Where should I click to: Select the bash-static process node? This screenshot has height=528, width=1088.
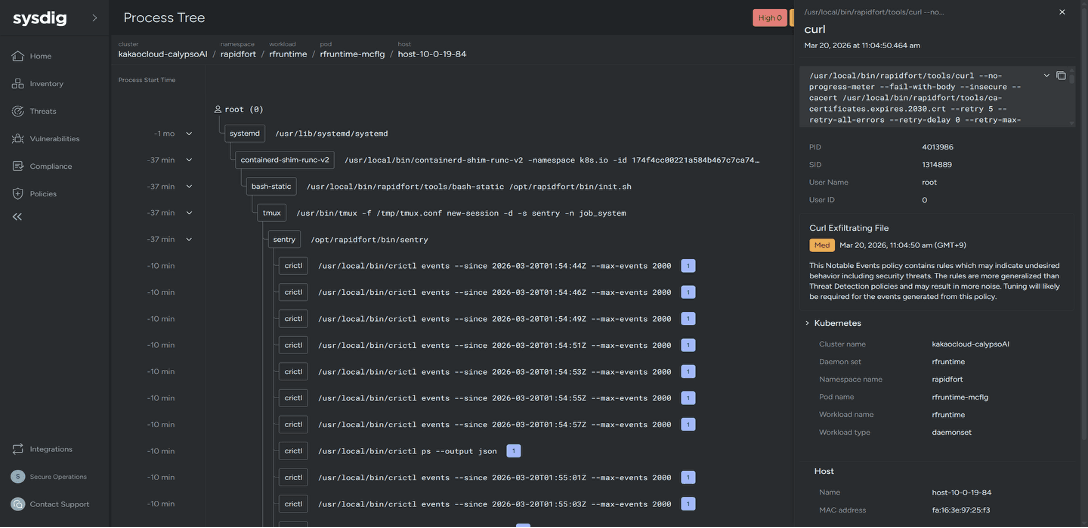coord(271,187)
